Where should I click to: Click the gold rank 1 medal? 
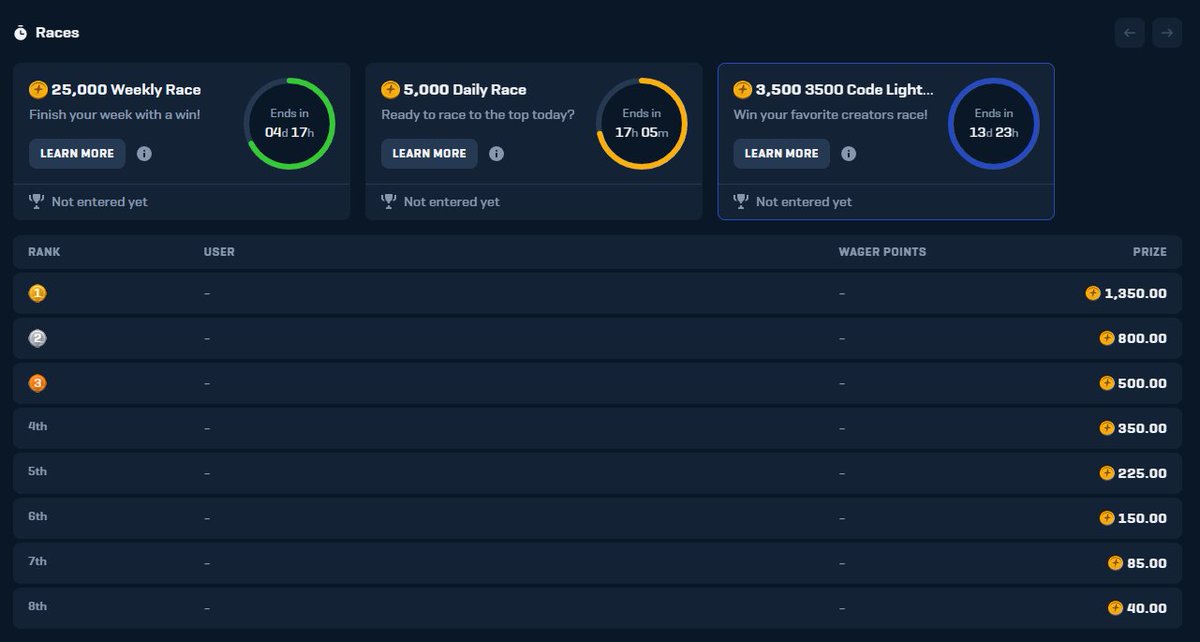pos(37,293)
